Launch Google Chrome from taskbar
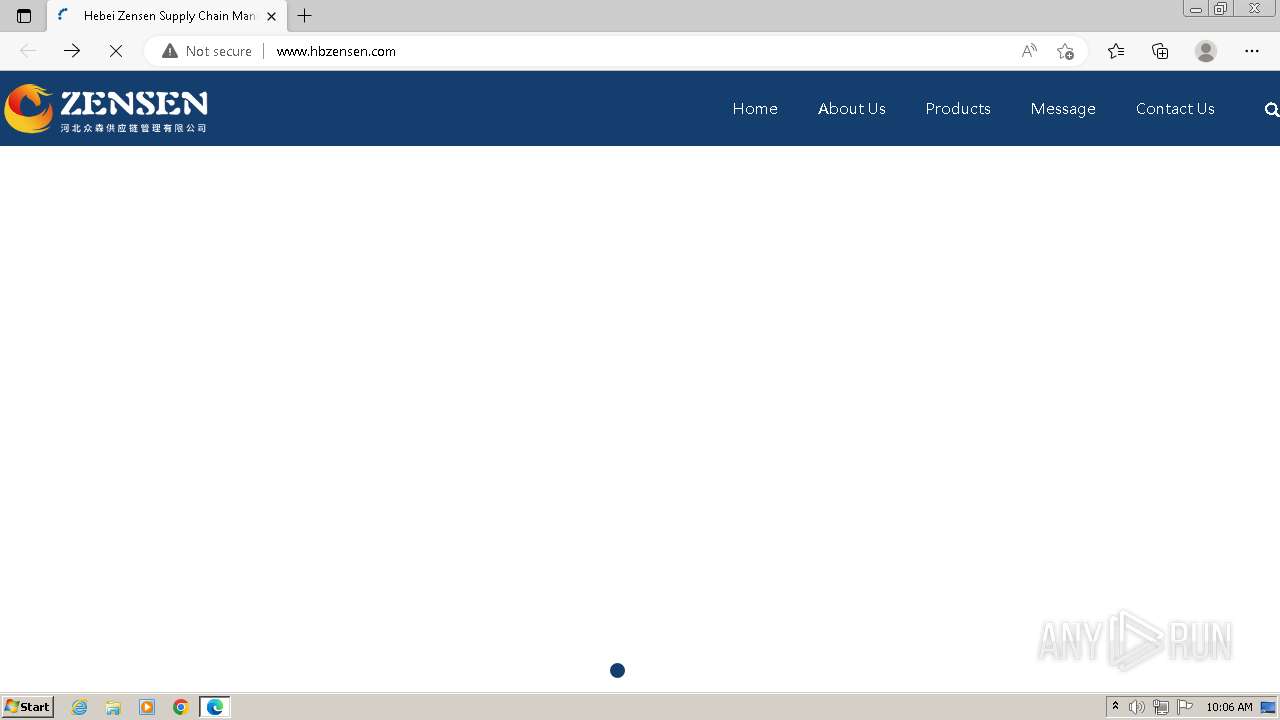 181,707
